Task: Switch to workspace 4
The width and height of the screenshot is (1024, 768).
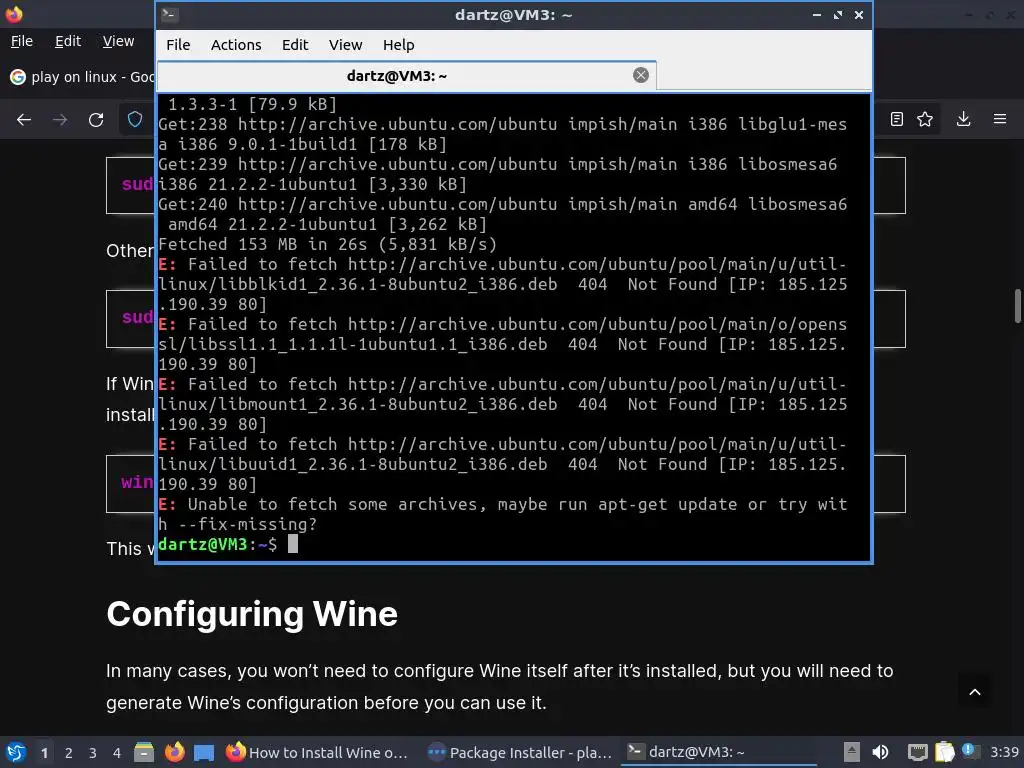Action: (x=117, y=753)
